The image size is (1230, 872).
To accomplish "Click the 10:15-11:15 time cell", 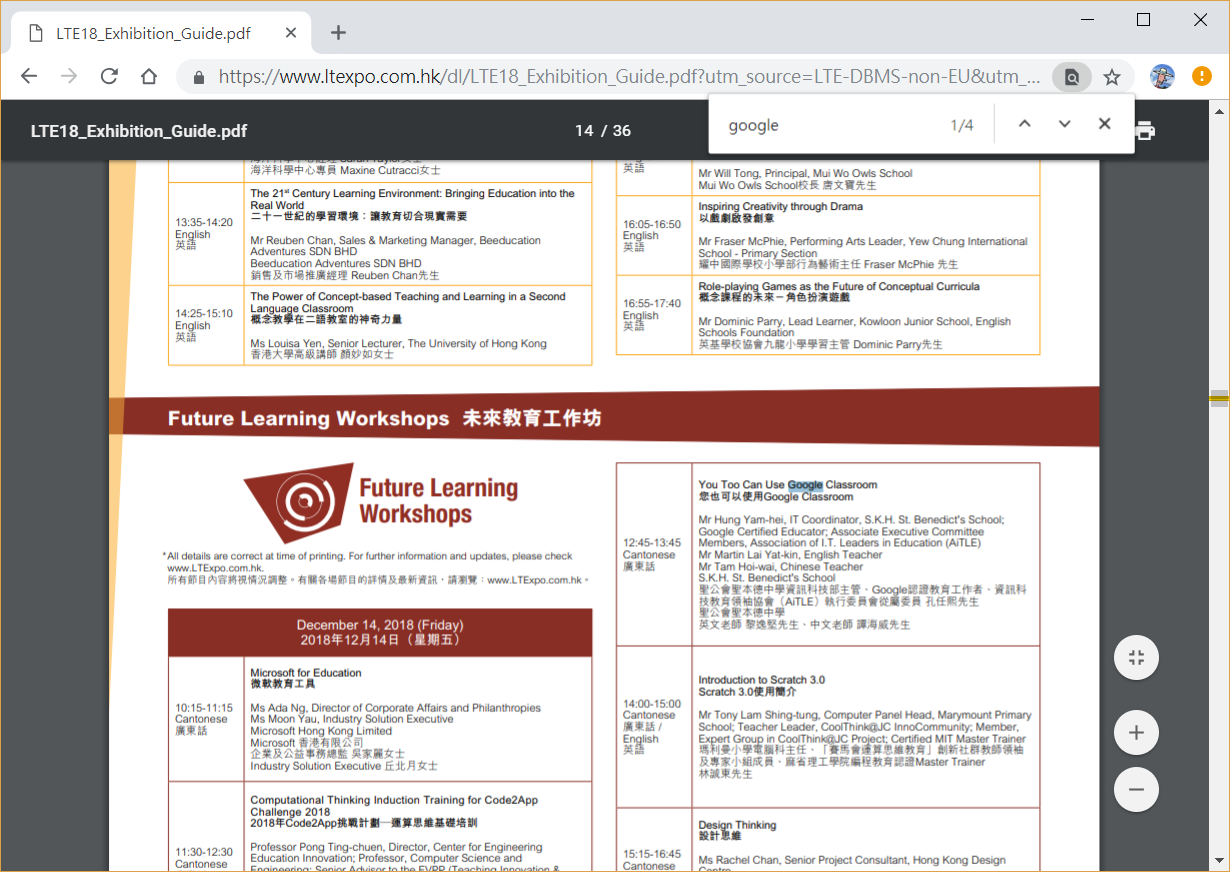I will pos(204,719).
